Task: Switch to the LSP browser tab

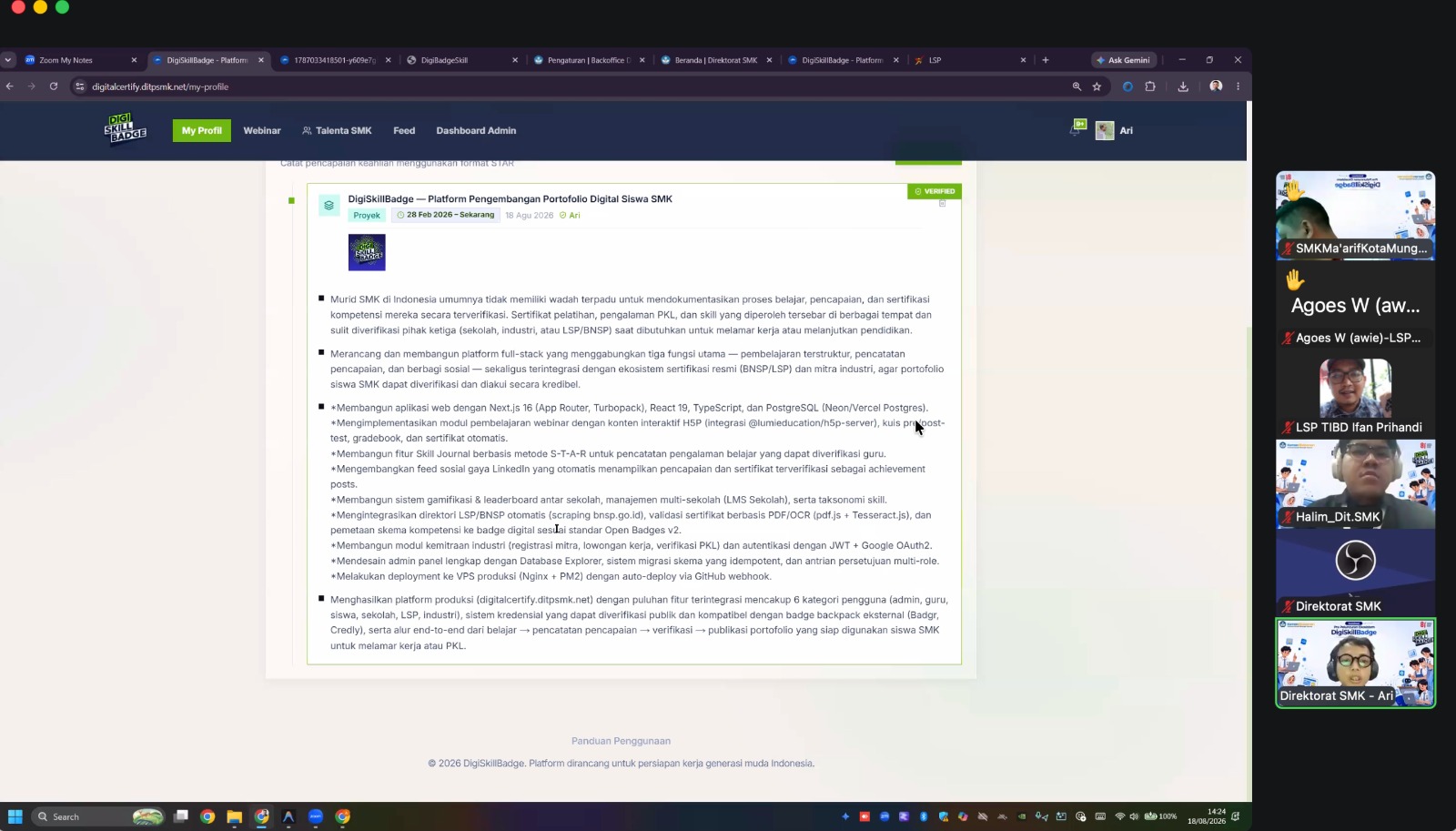Action: (971, 60)
